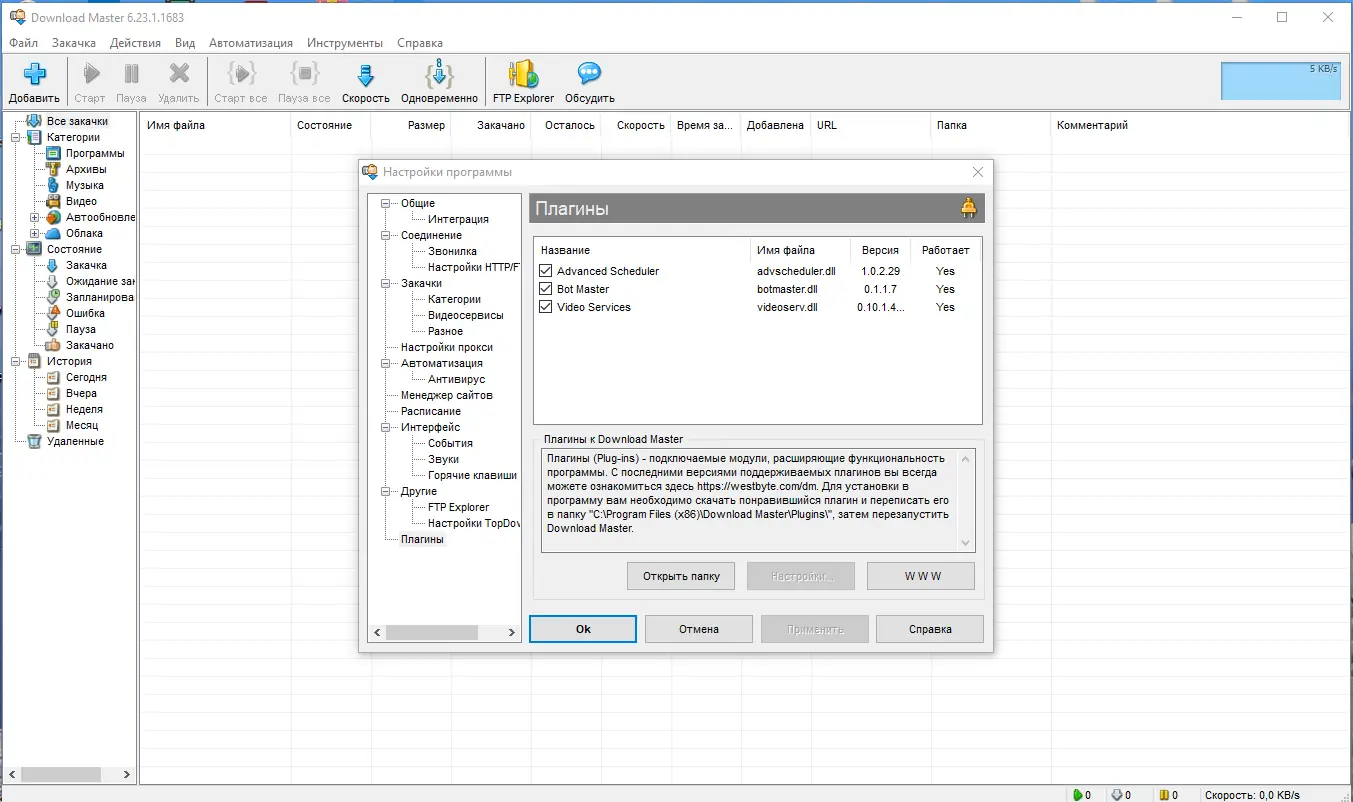The image size is (1353, 802).
Task: Collapse the Соединение settings node
Action: (x=385, y=235)
